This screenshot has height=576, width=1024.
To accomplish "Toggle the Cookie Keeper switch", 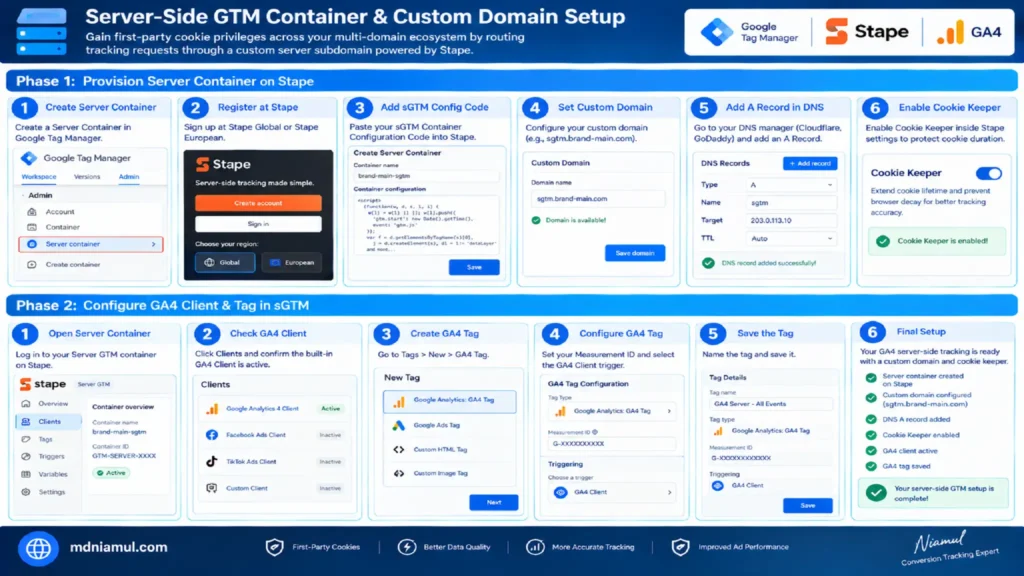I will click(x=989, y=173).
